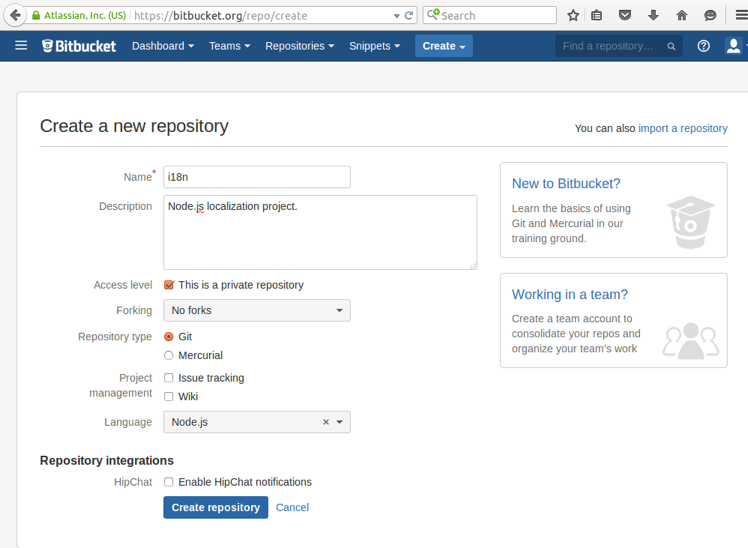Click the Create repository button

pos(215,508)
